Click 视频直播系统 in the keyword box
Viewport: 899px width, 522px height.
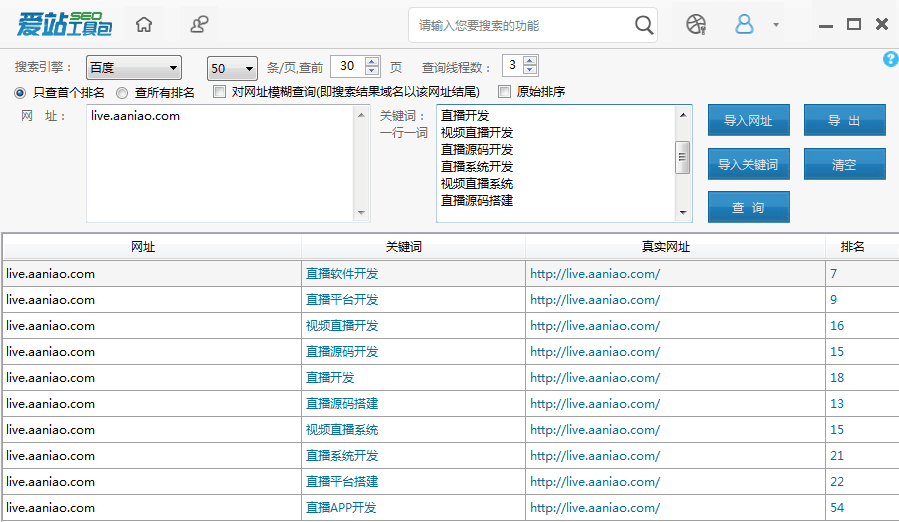476,184
